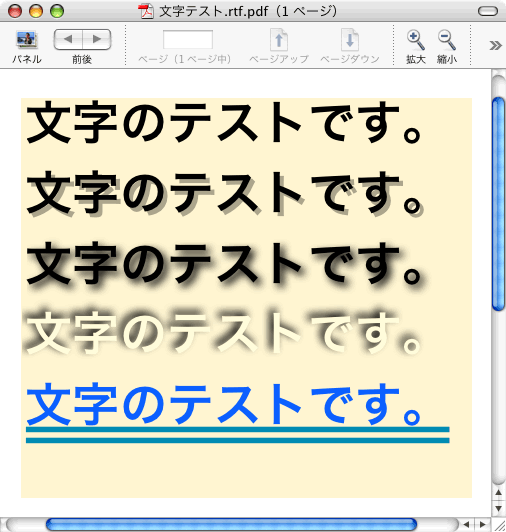The image size is (506, 532).
Task: Zoom out with 縮小 magnifier
Action: click(x=447, y=40)
